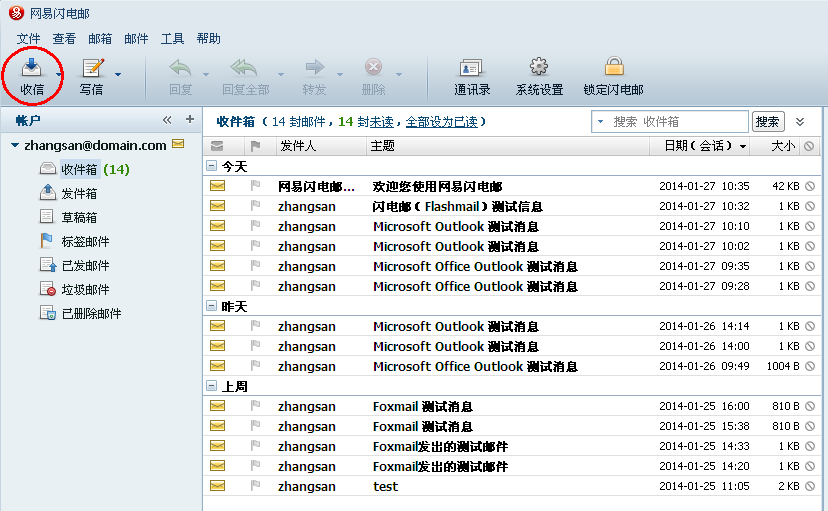The height and width of the screenshot is (511, 828).
Task: Open the 文件 menu
Action: click(x=28, y=39)
